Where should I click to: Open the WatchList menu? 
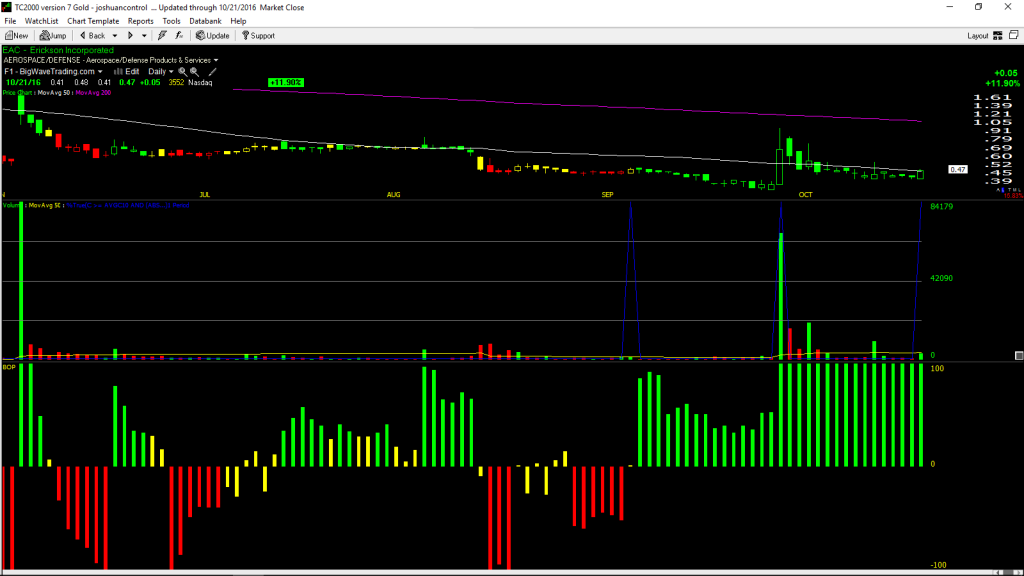[41, 21]
